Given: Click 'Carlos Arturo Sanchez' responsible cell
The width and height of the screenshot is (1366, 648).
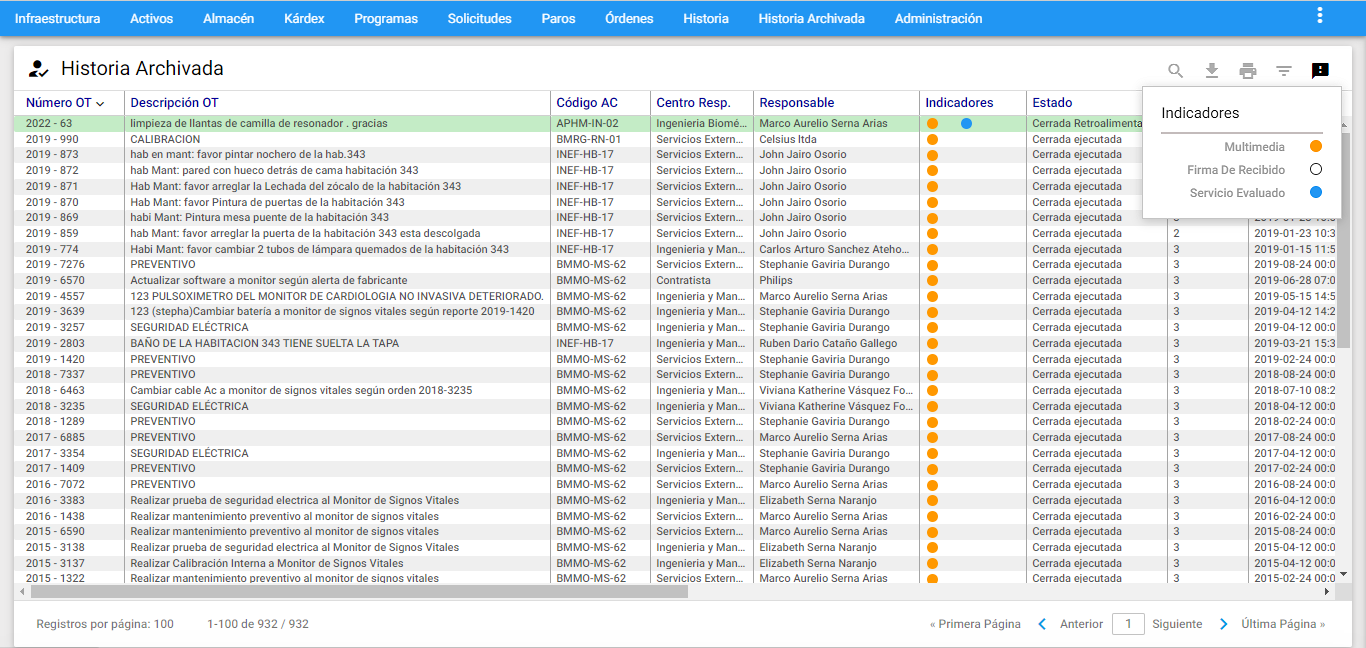Looking at the screenshot, I should click(x=835, y=249).
